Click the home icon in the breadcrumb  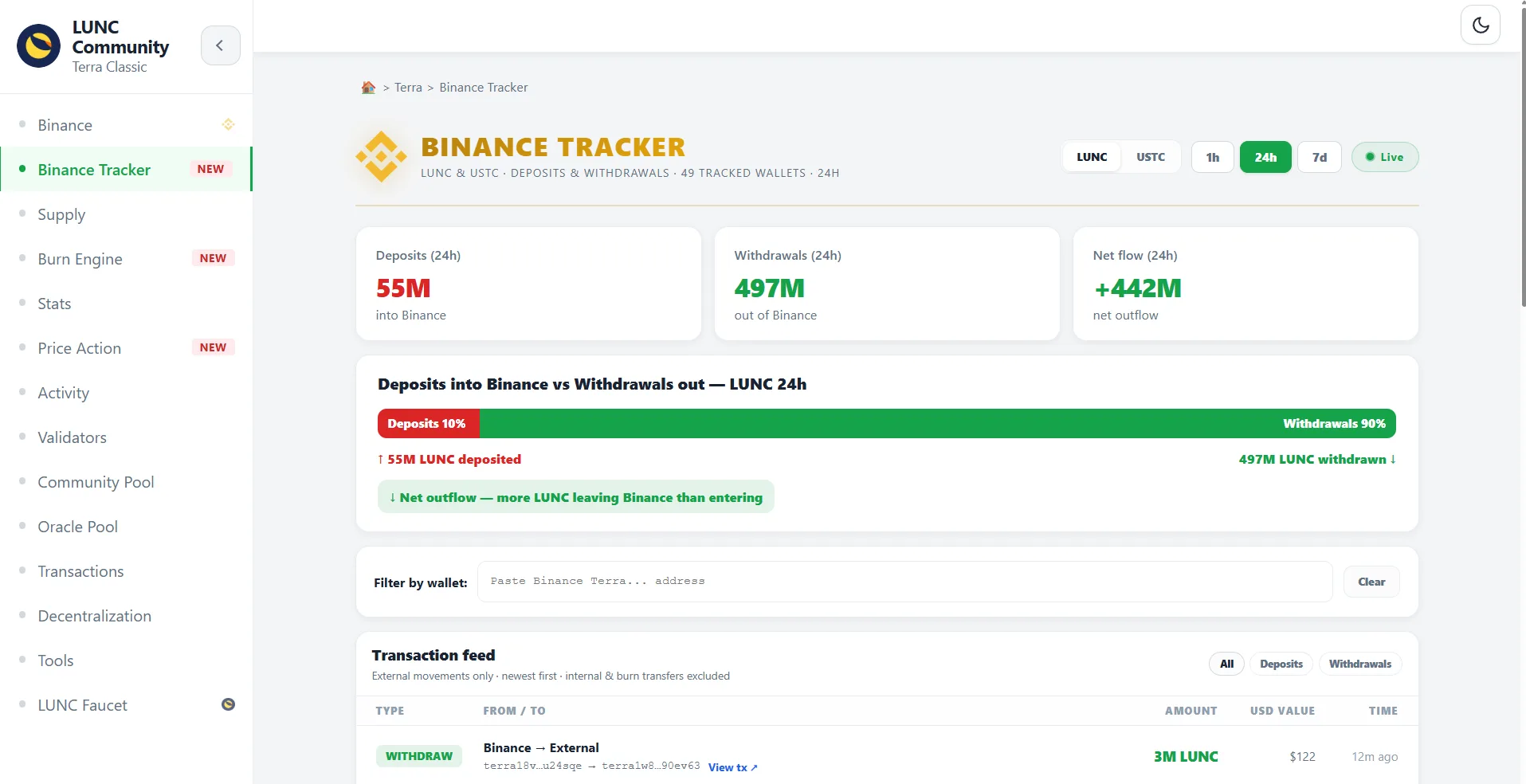tap(368, 88)
